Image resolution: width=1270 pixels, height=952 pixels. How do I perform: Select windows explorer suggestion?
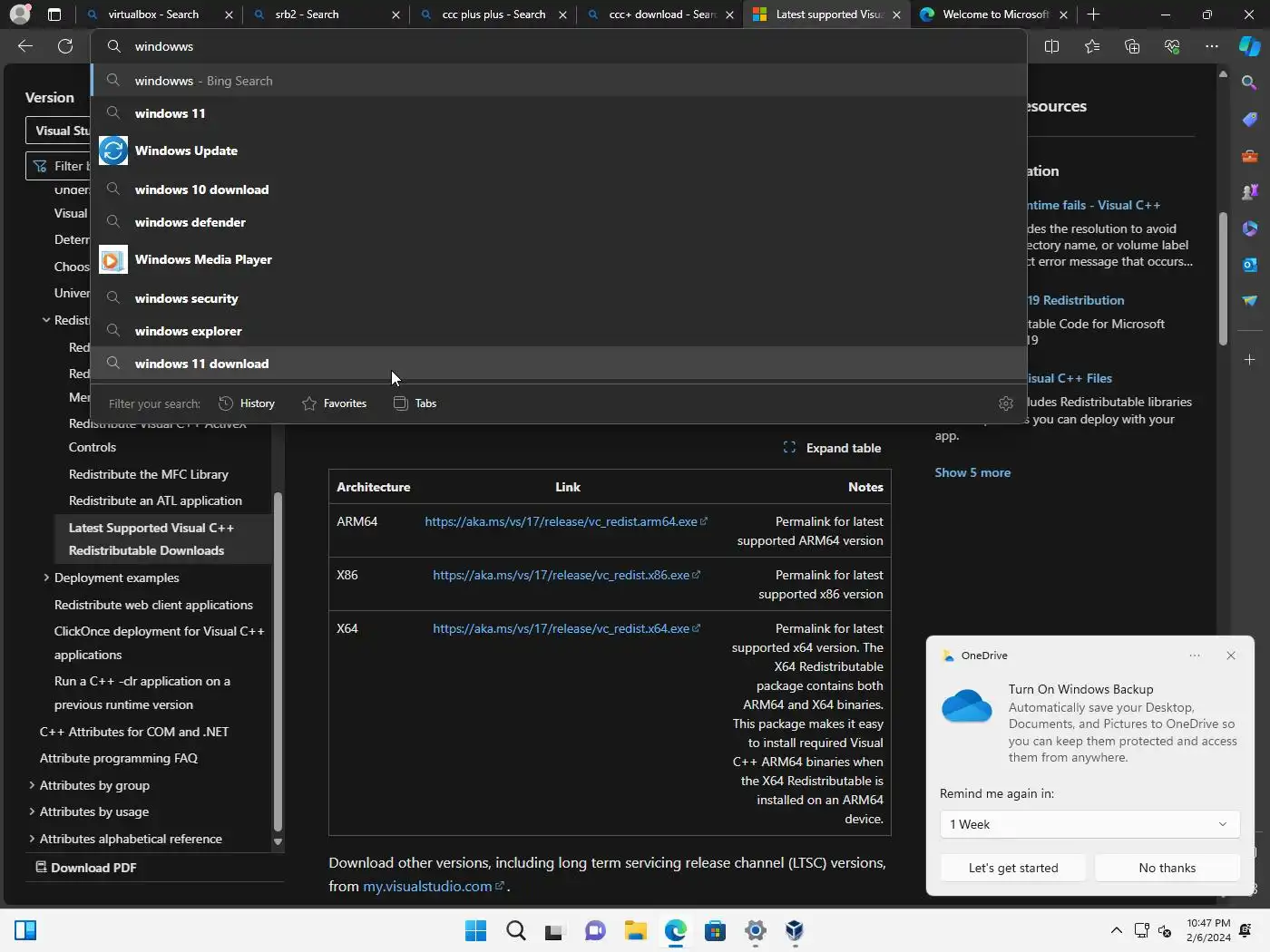click(x=559, y=331)
